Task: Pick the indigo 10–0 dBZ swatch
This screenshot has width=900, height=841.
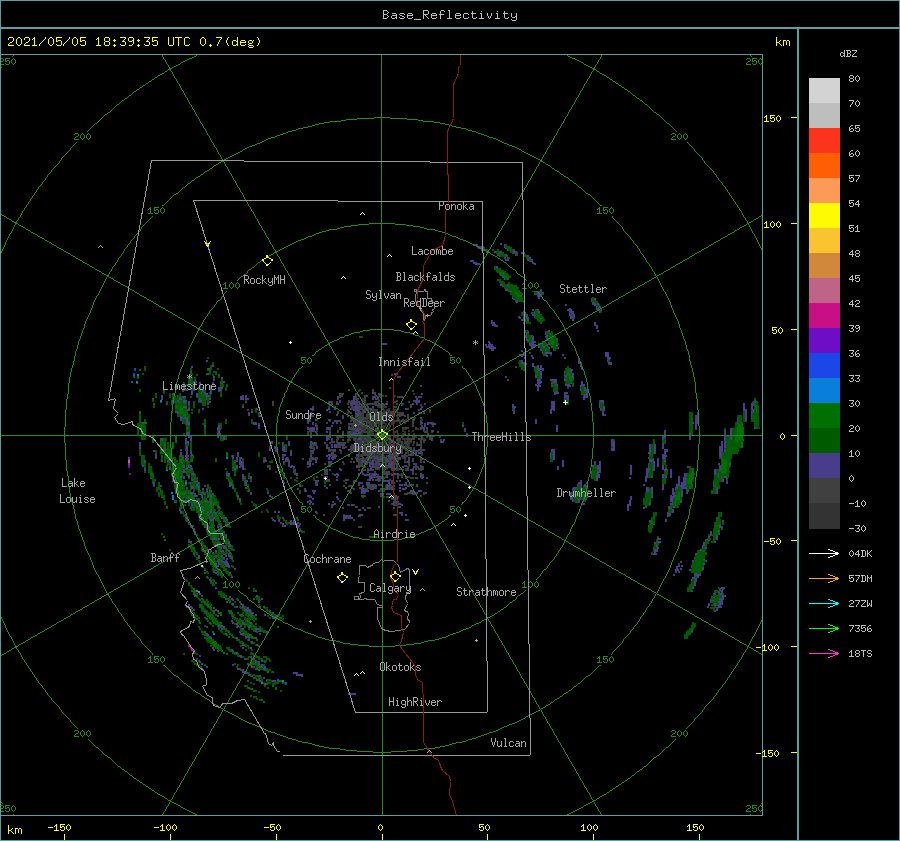Action: point(824,466)
